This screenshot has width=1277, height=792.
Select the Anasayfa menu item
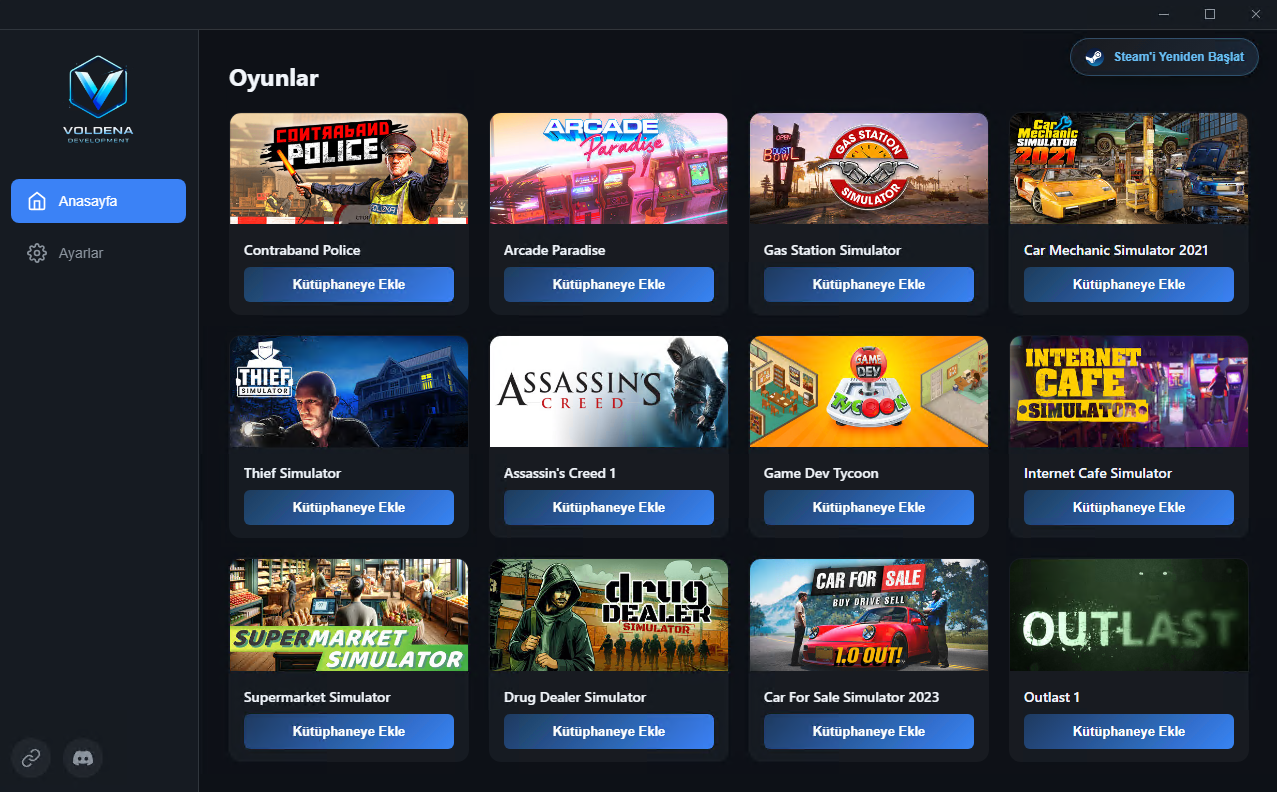[98, 201]
